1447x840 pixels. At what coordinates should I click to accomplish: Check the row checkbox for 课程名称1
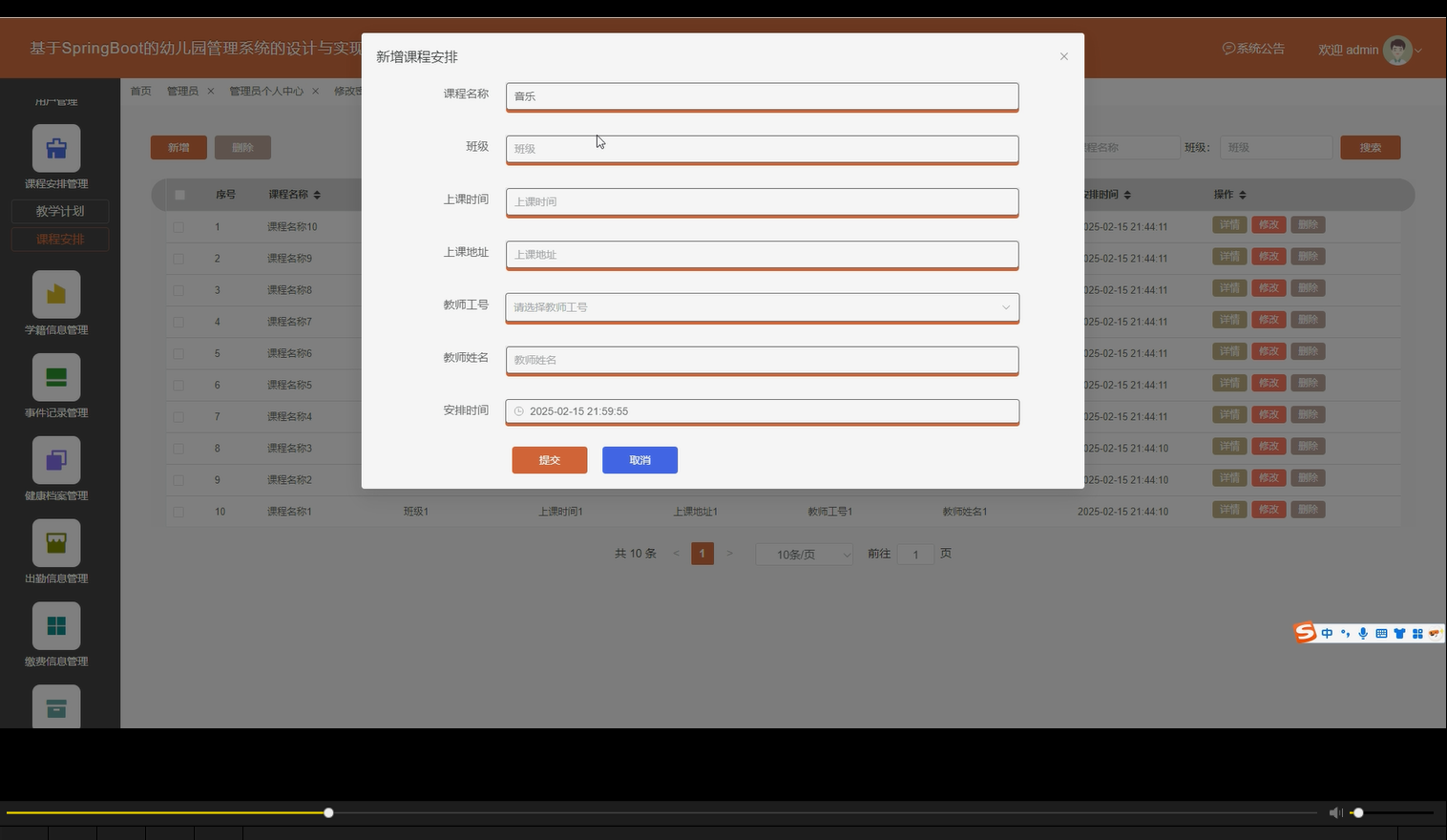click(178, 512)
